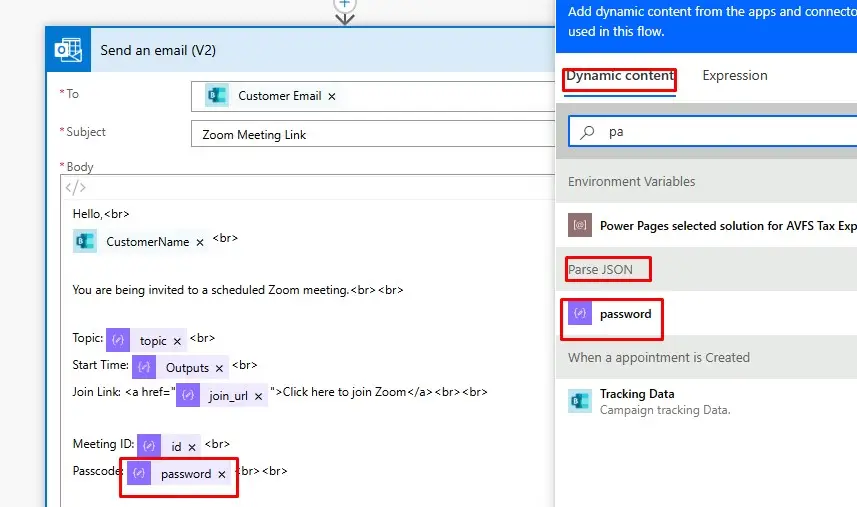Image resolution: width=857 pixels, height=507 pixels.
Task: Click the Tracking Data connector icon
Action: (x=580, y=401)
